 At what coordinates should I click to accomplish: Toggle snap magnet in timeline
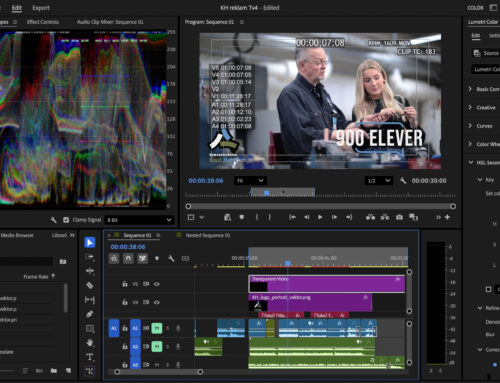[x=128, y=258]
